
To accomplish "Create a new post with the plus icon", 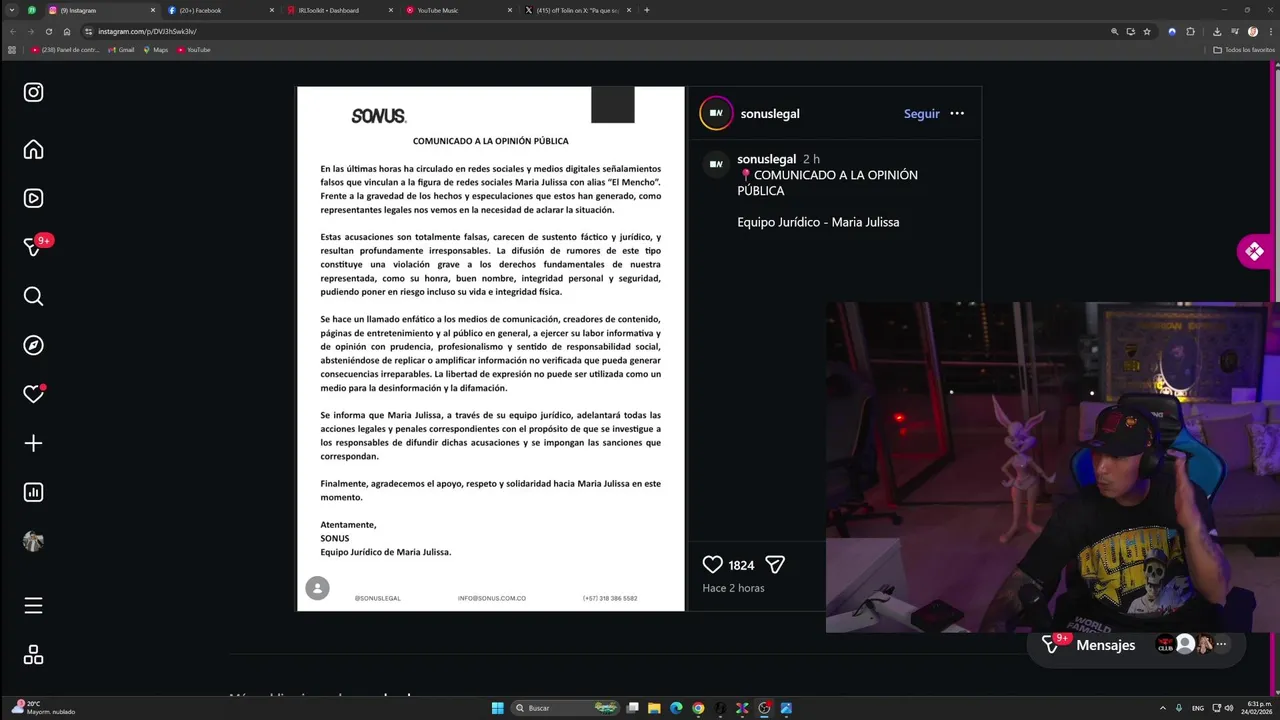I will click(33, 443).
